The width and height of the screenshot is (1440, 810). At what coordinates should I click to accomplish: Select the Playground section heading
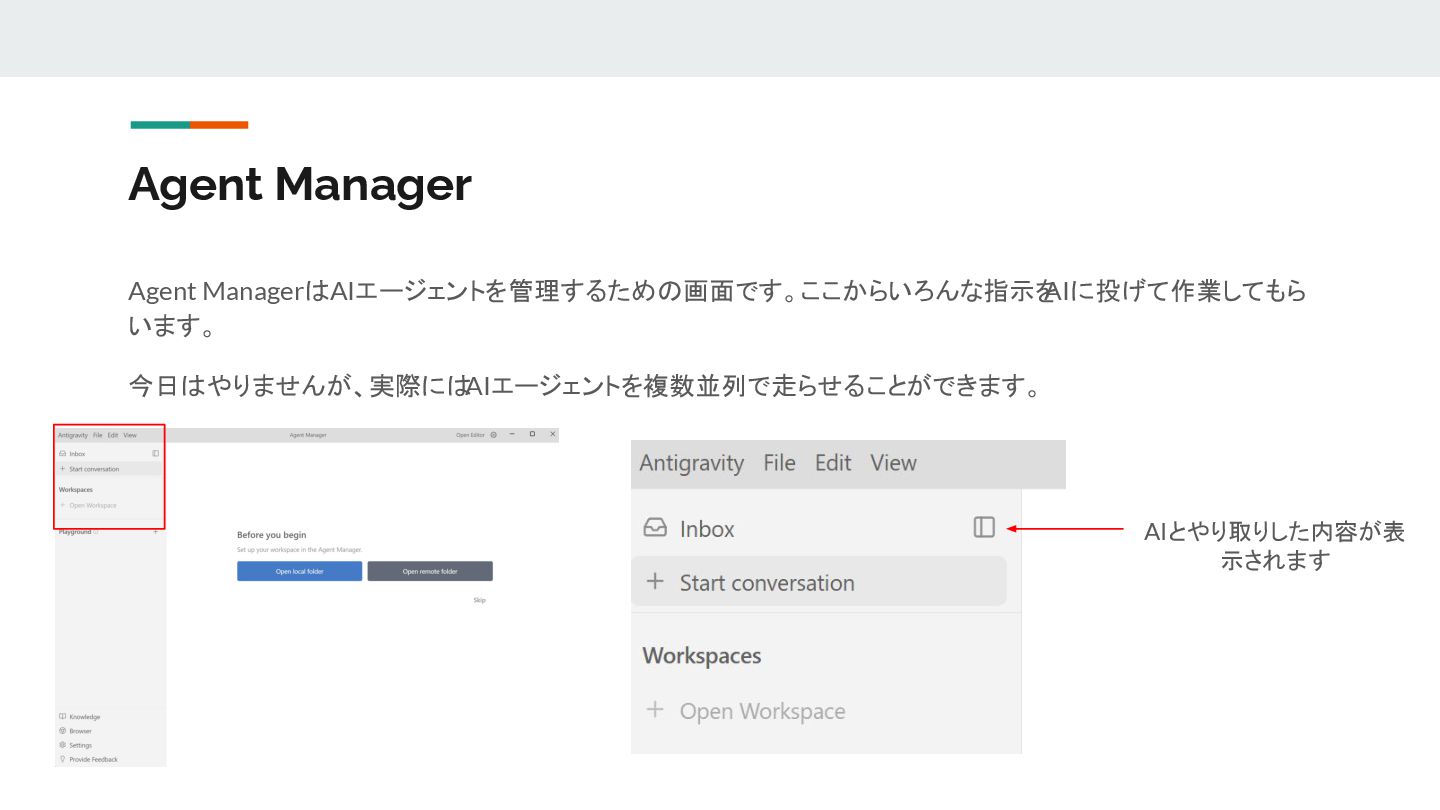(x=75, y=532)
